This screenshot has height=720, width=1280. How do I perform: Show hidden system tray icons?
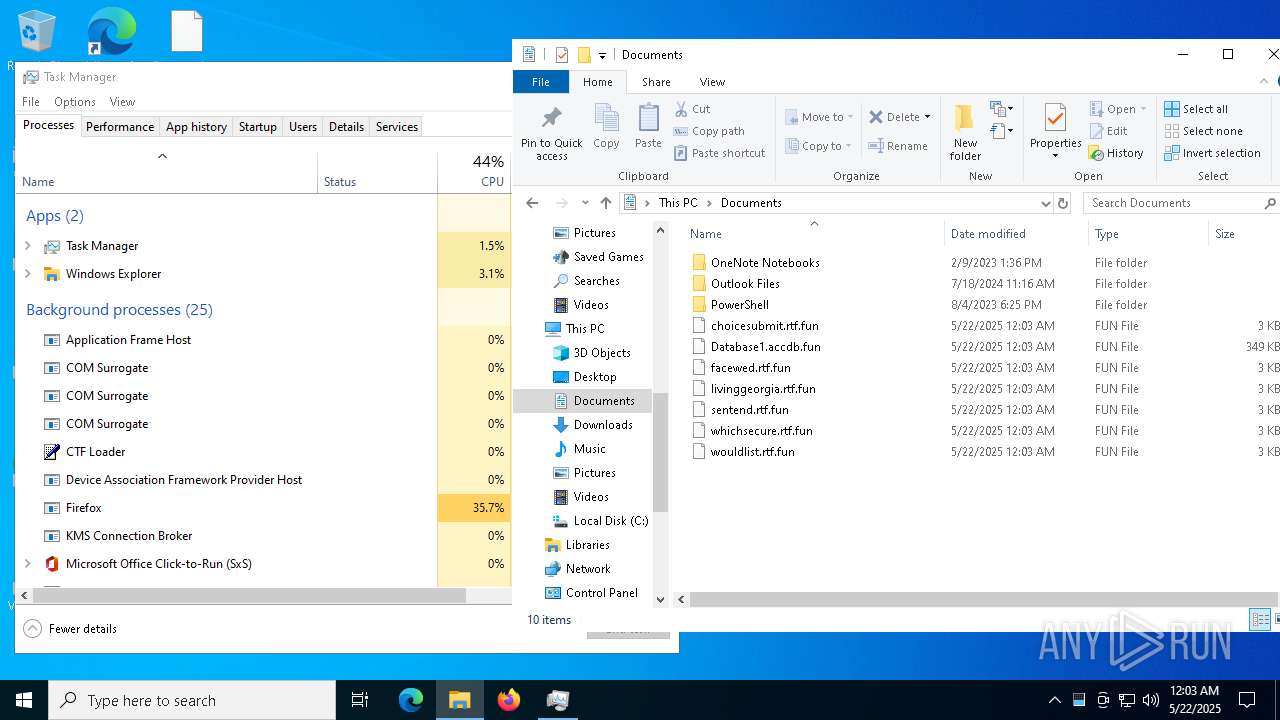click(x=1054, y=700)
